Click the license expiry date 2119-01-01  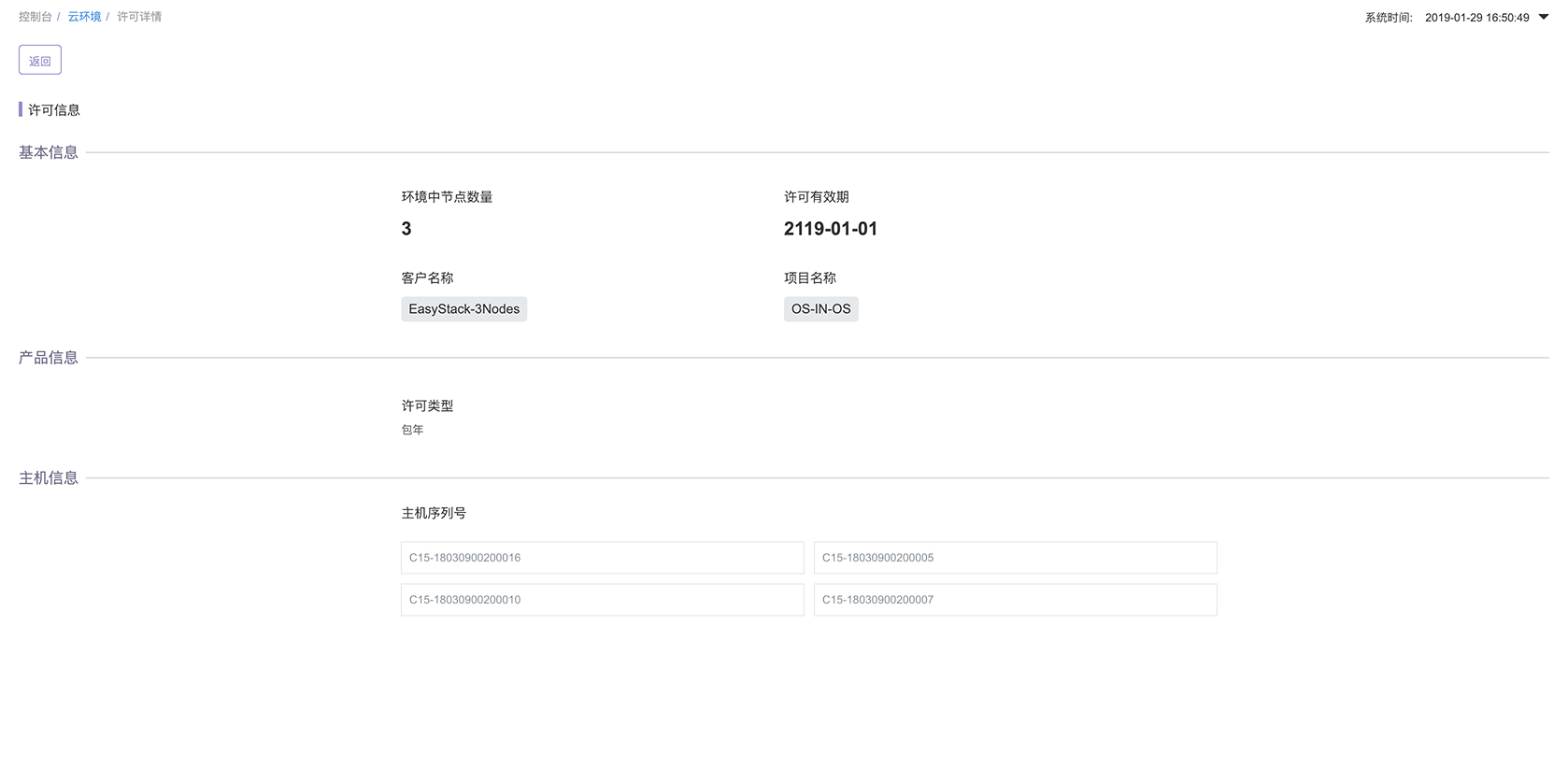830,229
